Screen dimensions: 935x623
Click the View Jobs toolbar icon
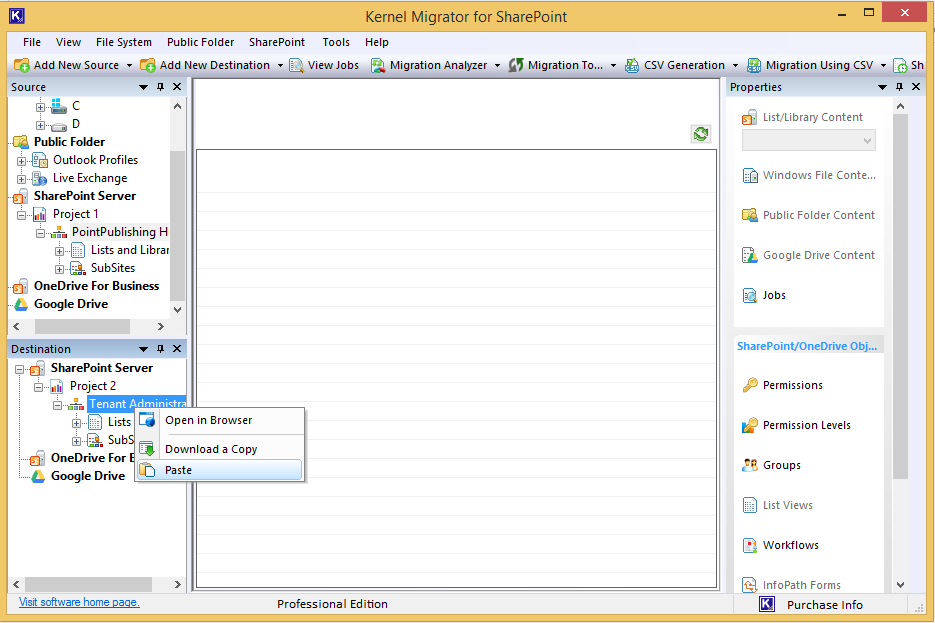click(297, 65)
